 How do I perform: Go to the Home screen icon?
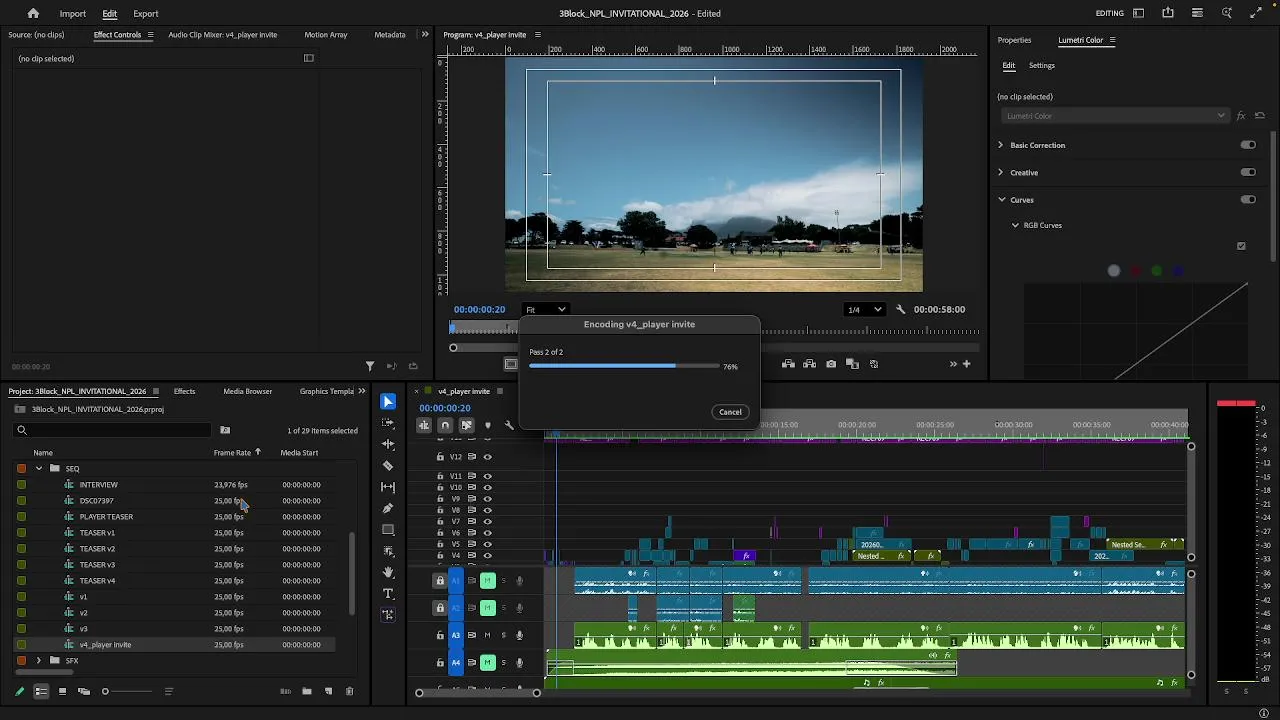coord(33,14)
